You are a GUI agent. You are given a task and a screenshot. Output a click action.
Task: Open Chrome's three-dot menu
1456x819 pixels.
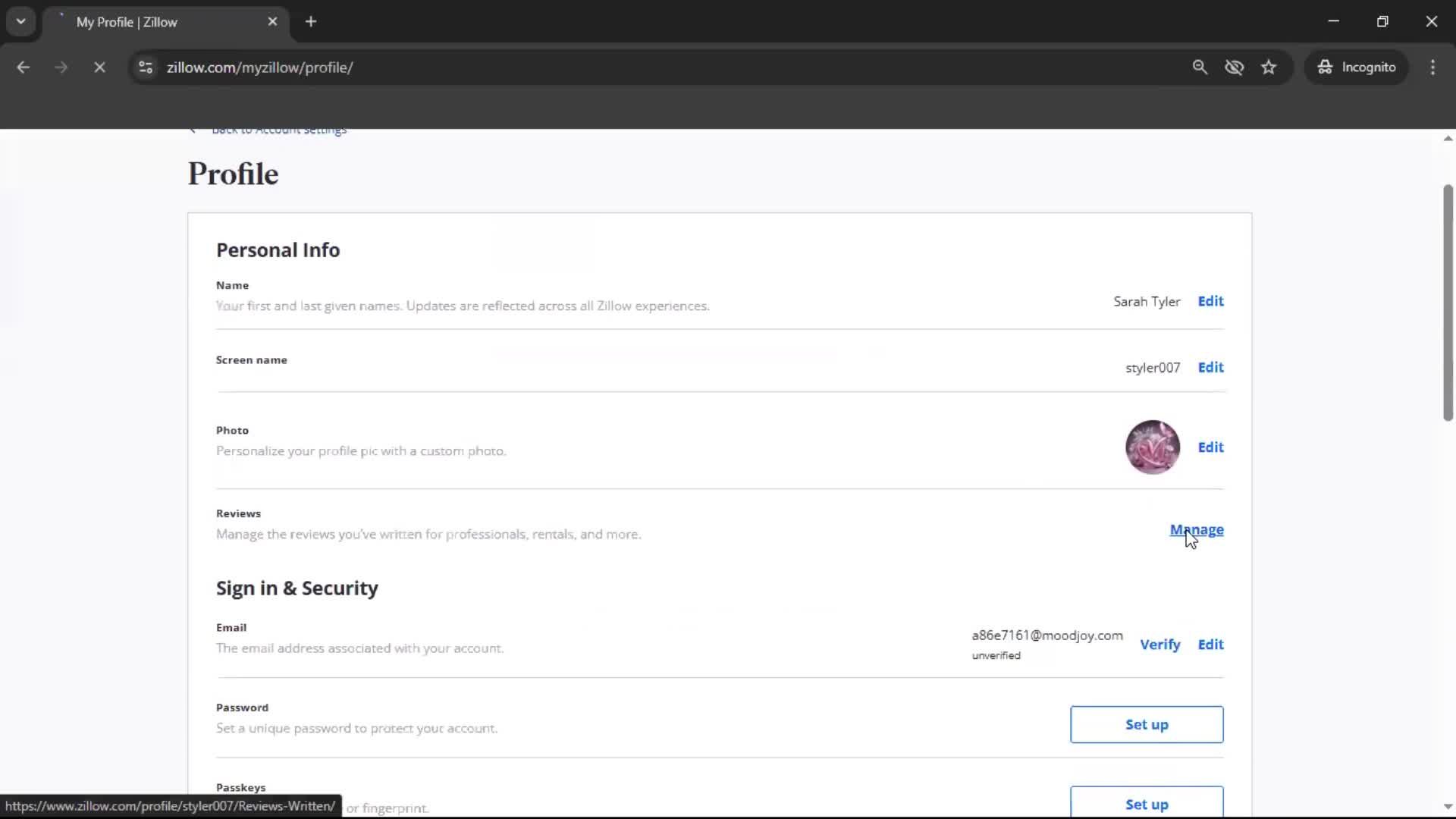point(1433,67)
